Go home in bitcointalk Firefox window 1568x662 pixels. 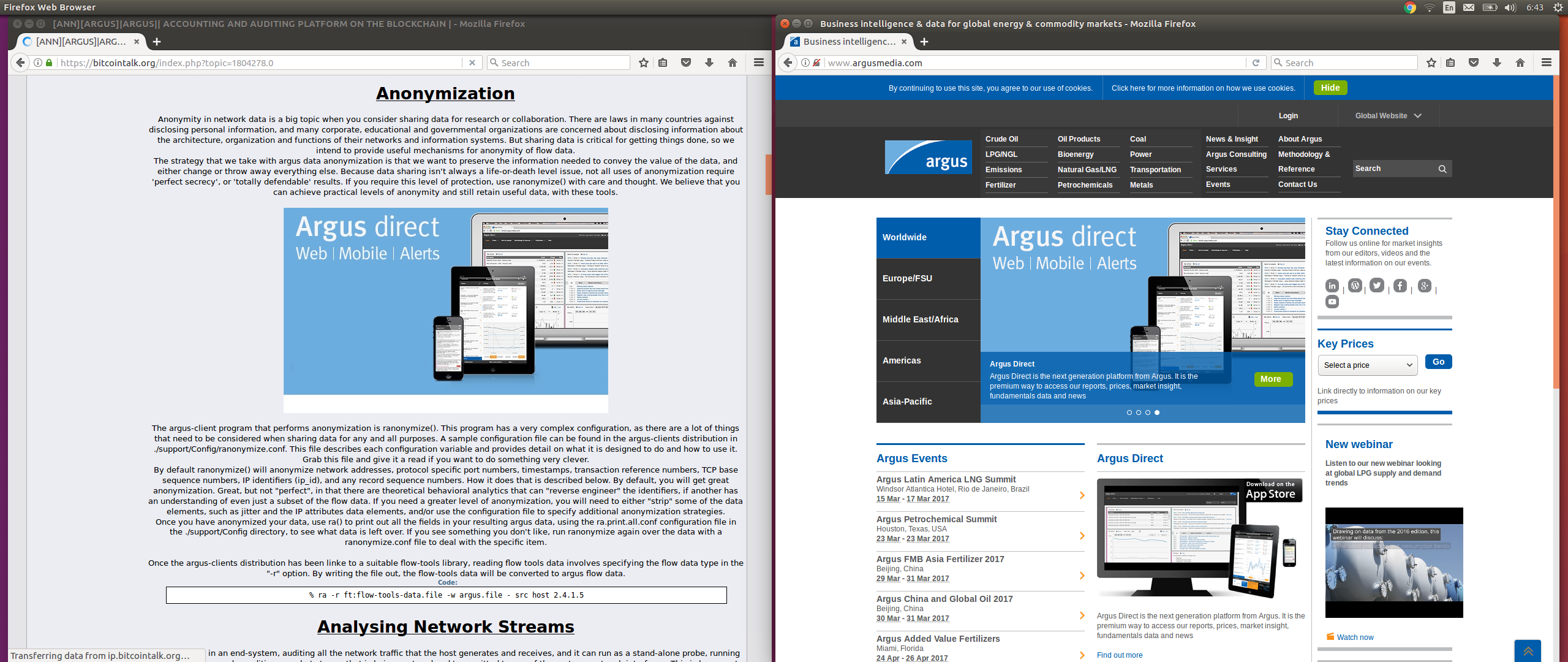tap(733, 63)
